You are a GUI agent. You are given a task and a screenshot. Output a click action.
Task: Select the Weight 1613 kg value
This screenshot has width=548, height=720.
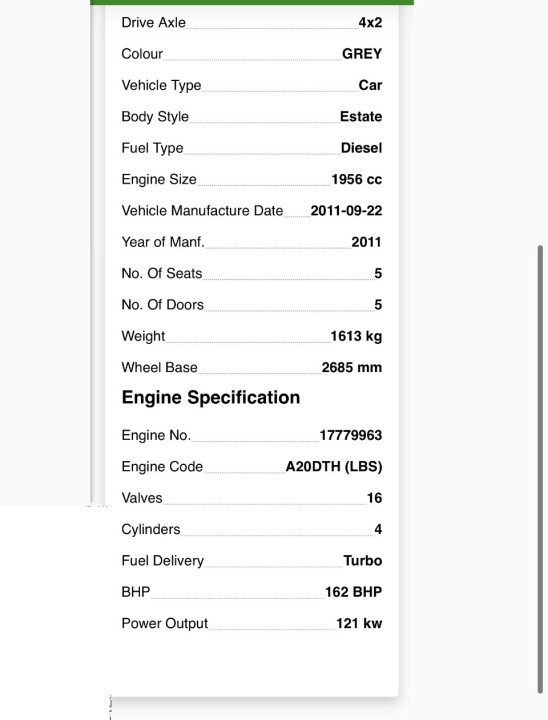coord(356,336)
